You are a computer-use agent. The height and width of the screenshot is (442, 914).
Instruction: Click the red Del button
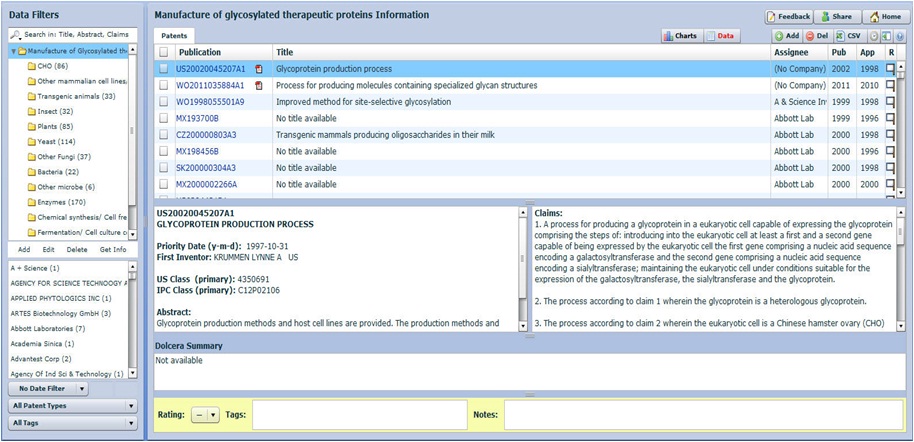coord(816,36)
